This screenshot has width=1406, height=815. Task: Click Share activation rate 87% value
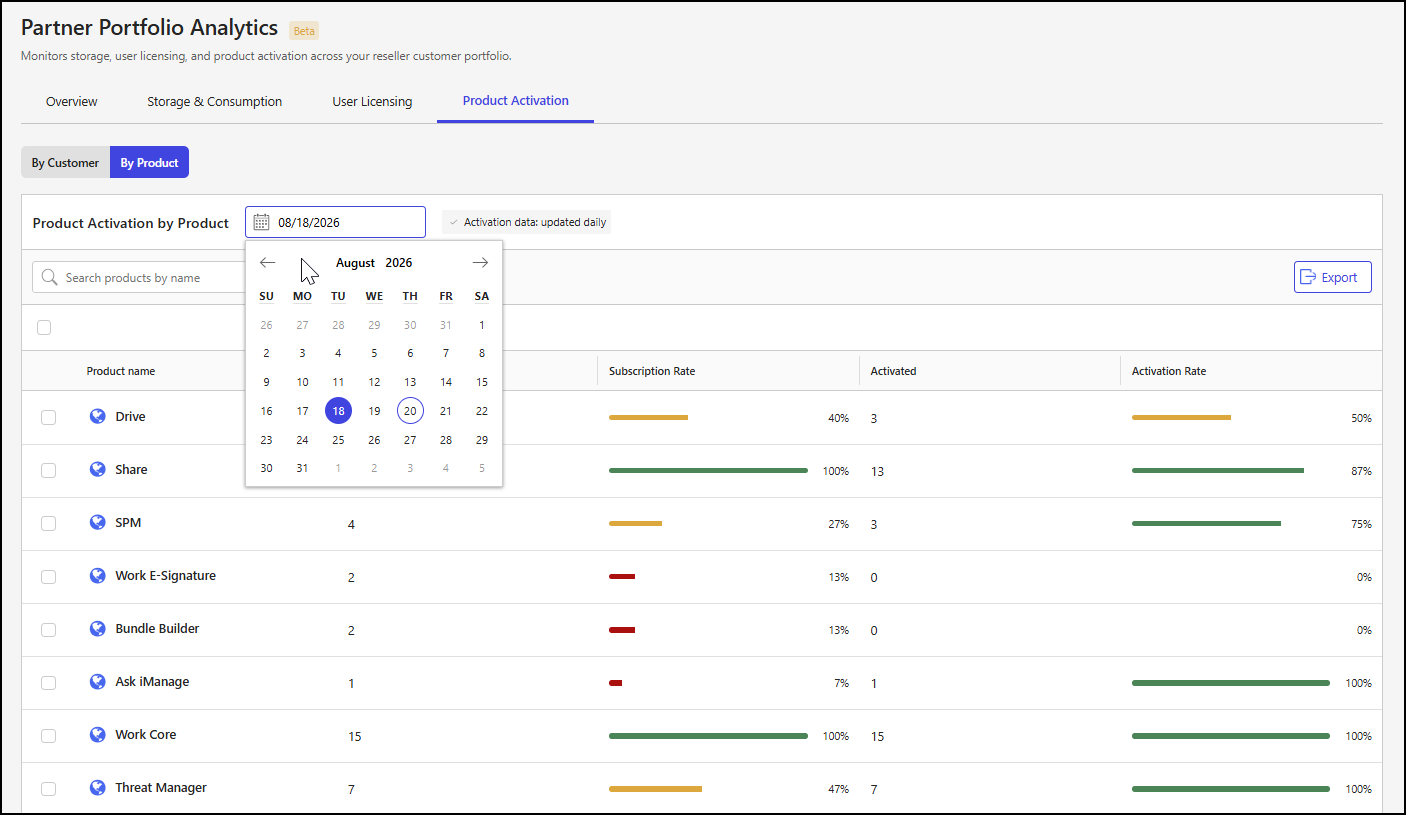[1361, 471]
